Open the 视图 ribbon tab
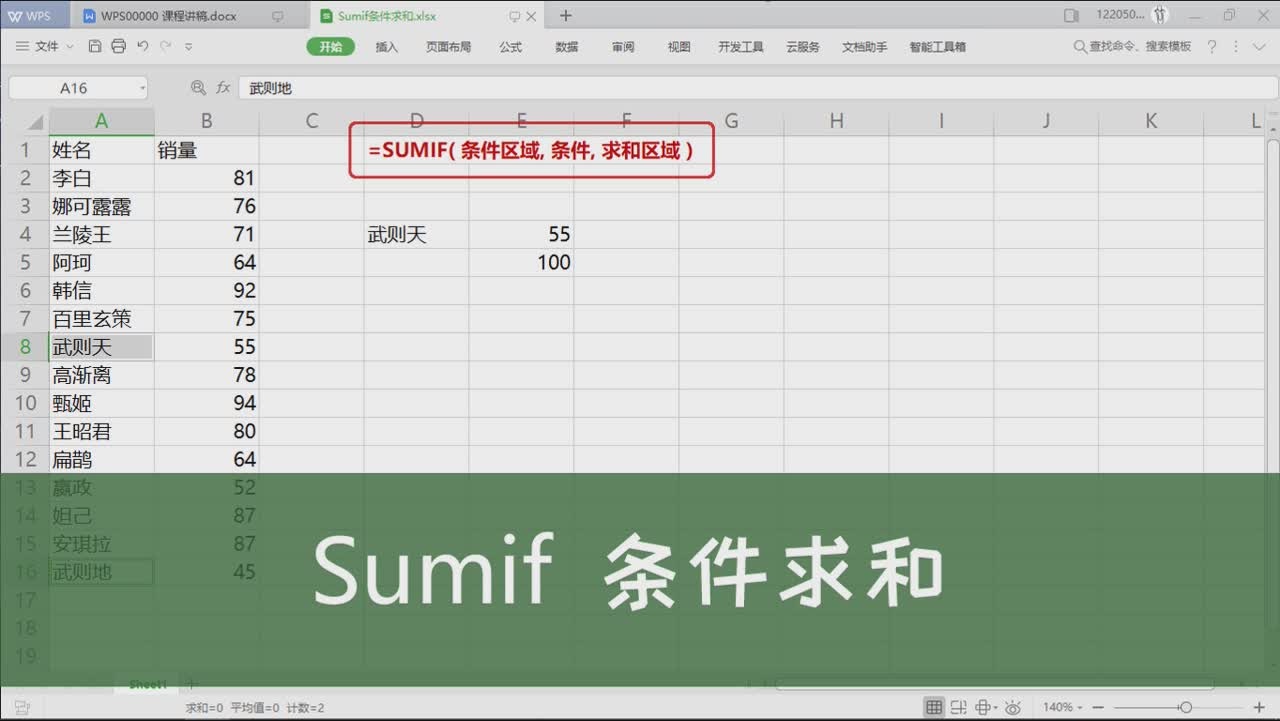Viewport: 1280px width, 721px height. (679, 47)
